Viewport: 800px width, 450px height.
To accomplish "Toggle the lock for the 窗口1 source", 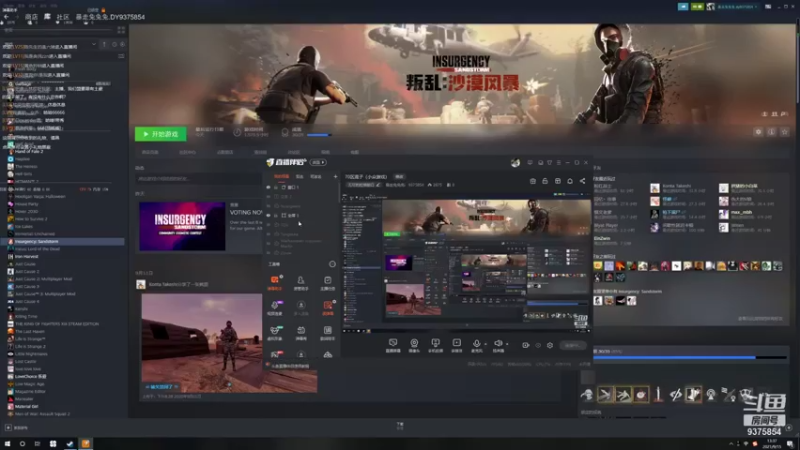I will pyautogui.click(x=276, y=187).
